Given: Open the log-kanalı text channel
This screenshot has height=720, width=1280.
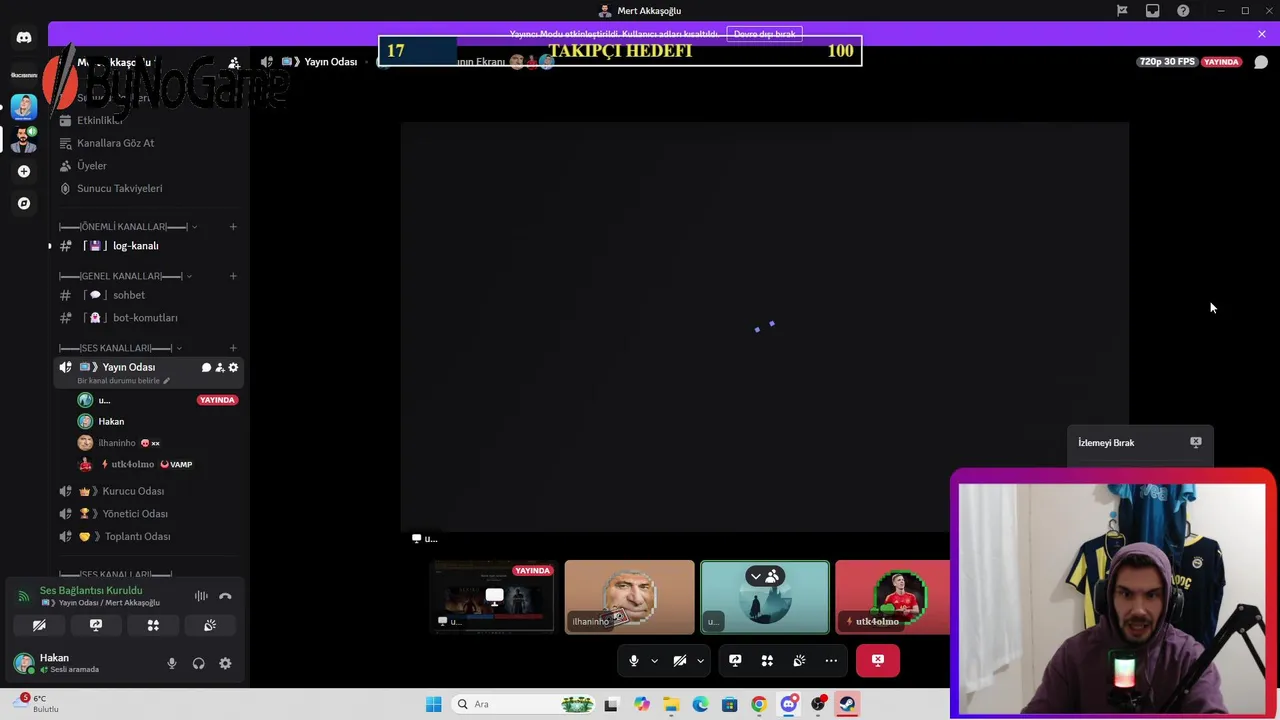Looking at the screenshot, I should (x=135, y=246).
